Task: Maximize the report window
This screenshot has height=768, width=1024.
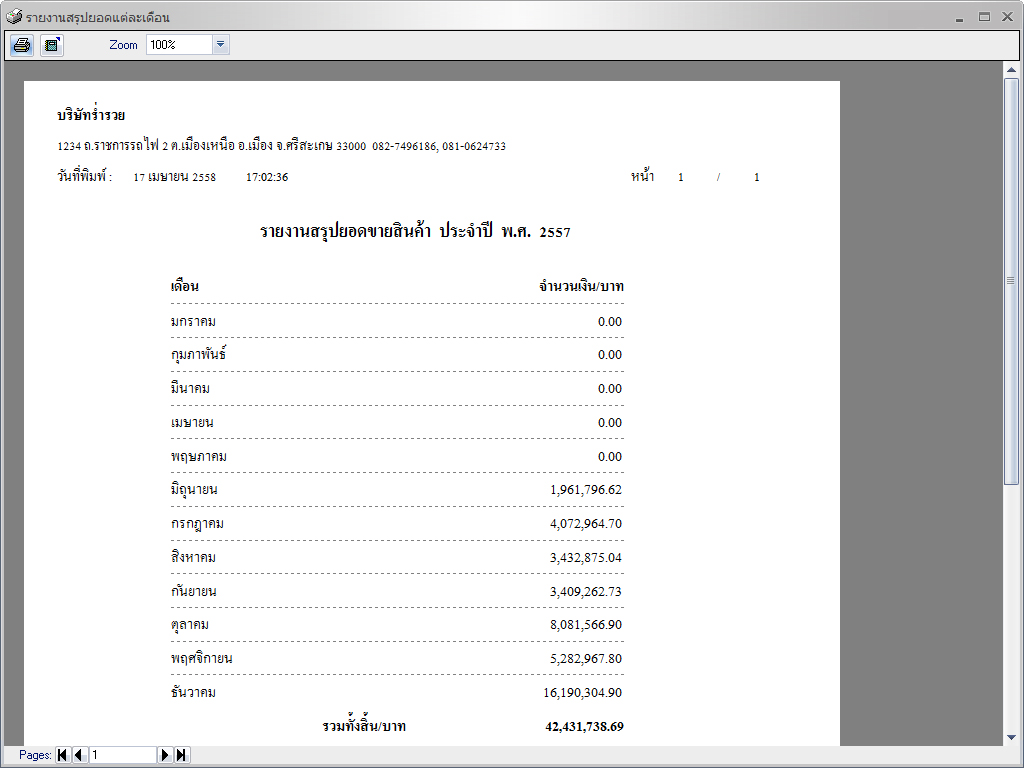Action: pos(984,17)
